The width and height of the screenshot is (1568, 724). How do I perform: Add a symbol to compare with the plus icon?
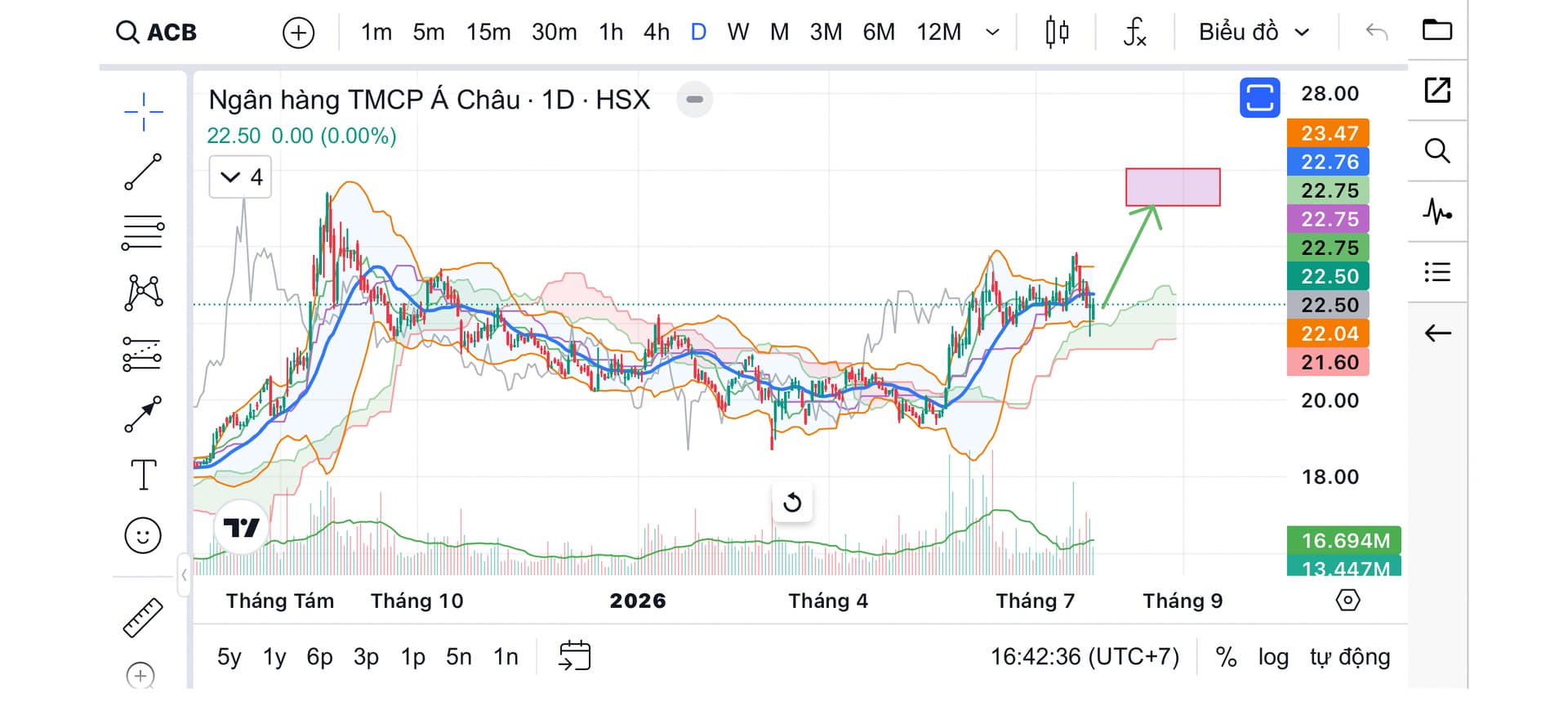(x=298, y=33)
